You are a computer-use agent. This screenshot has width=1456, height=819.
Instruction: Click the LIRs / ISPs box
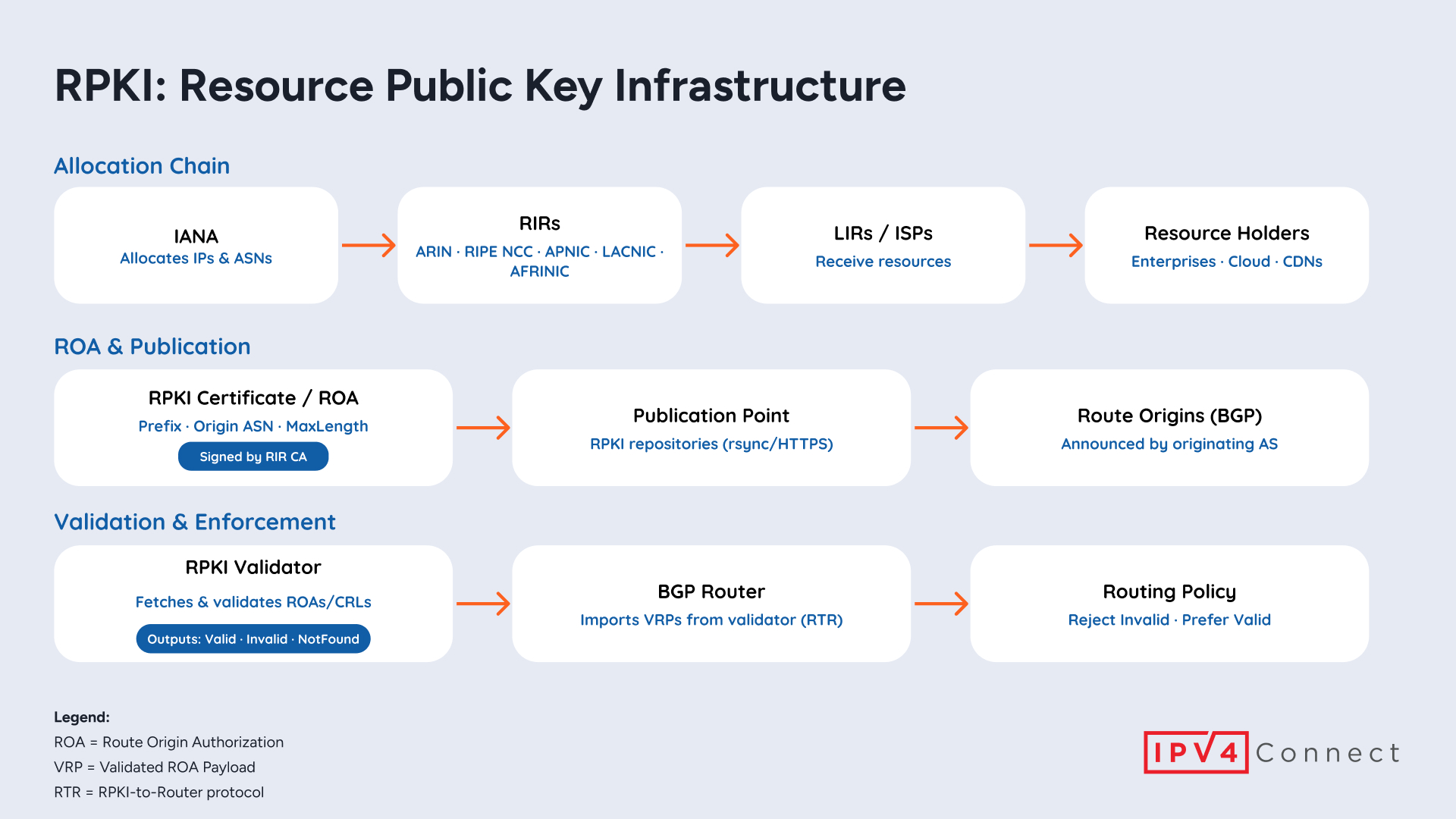click(882, 245)
